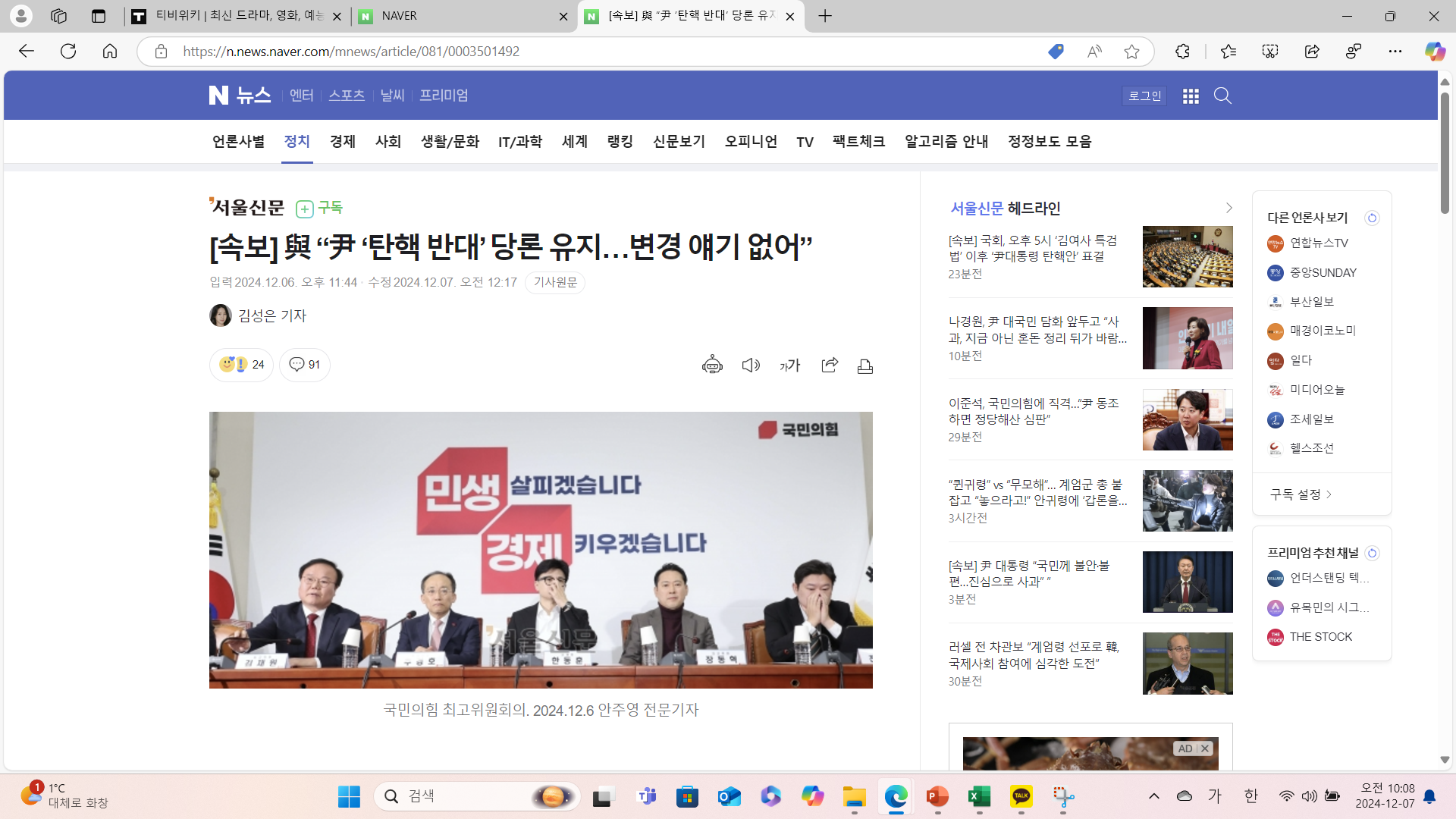The height and width of the screenshot is (819, 1456).
Task: Click the 기사원문 original article button
Action: 555,282
